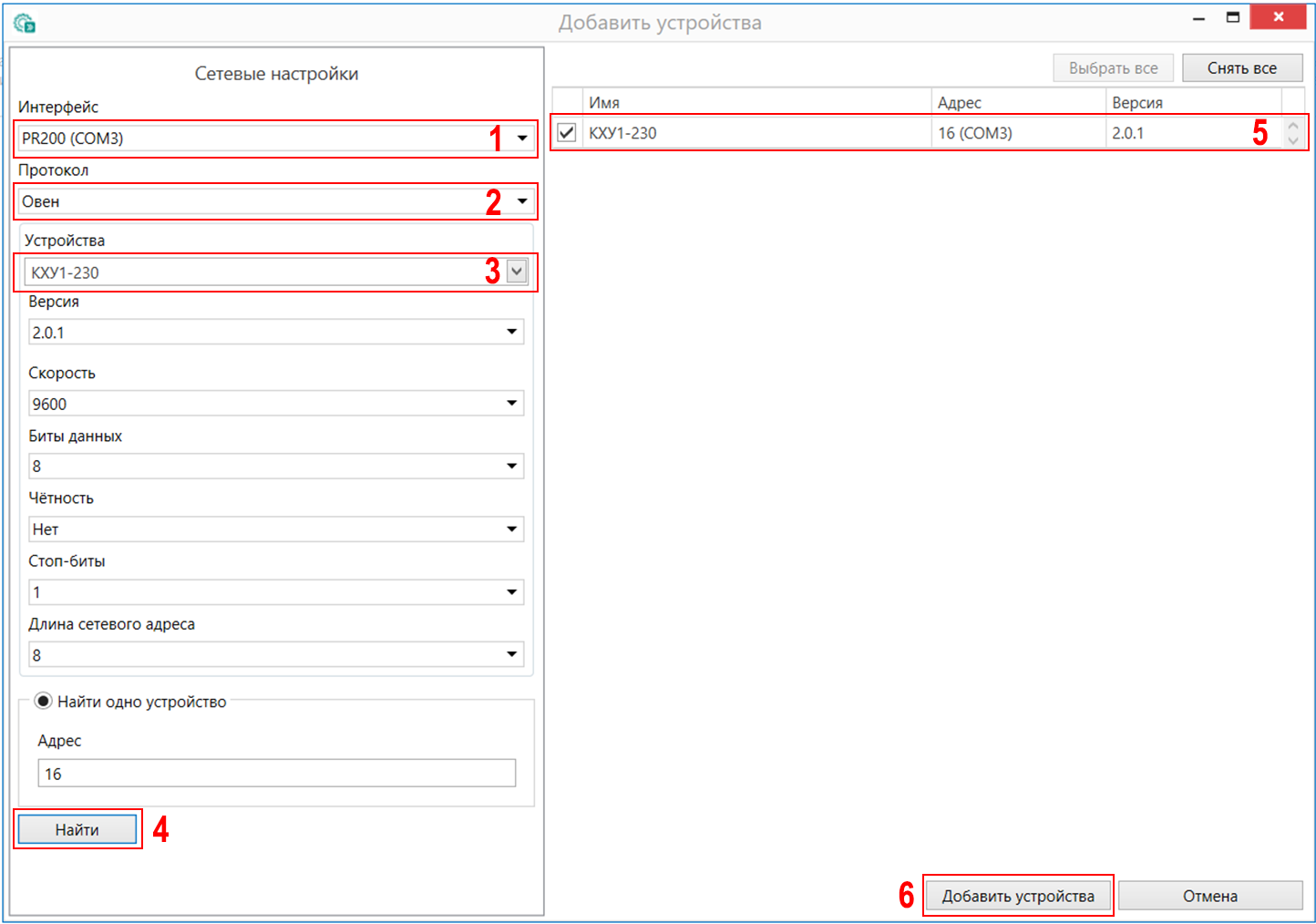Click the Адрес column header in device list

pyautogui.click(x=1017, y=102)
